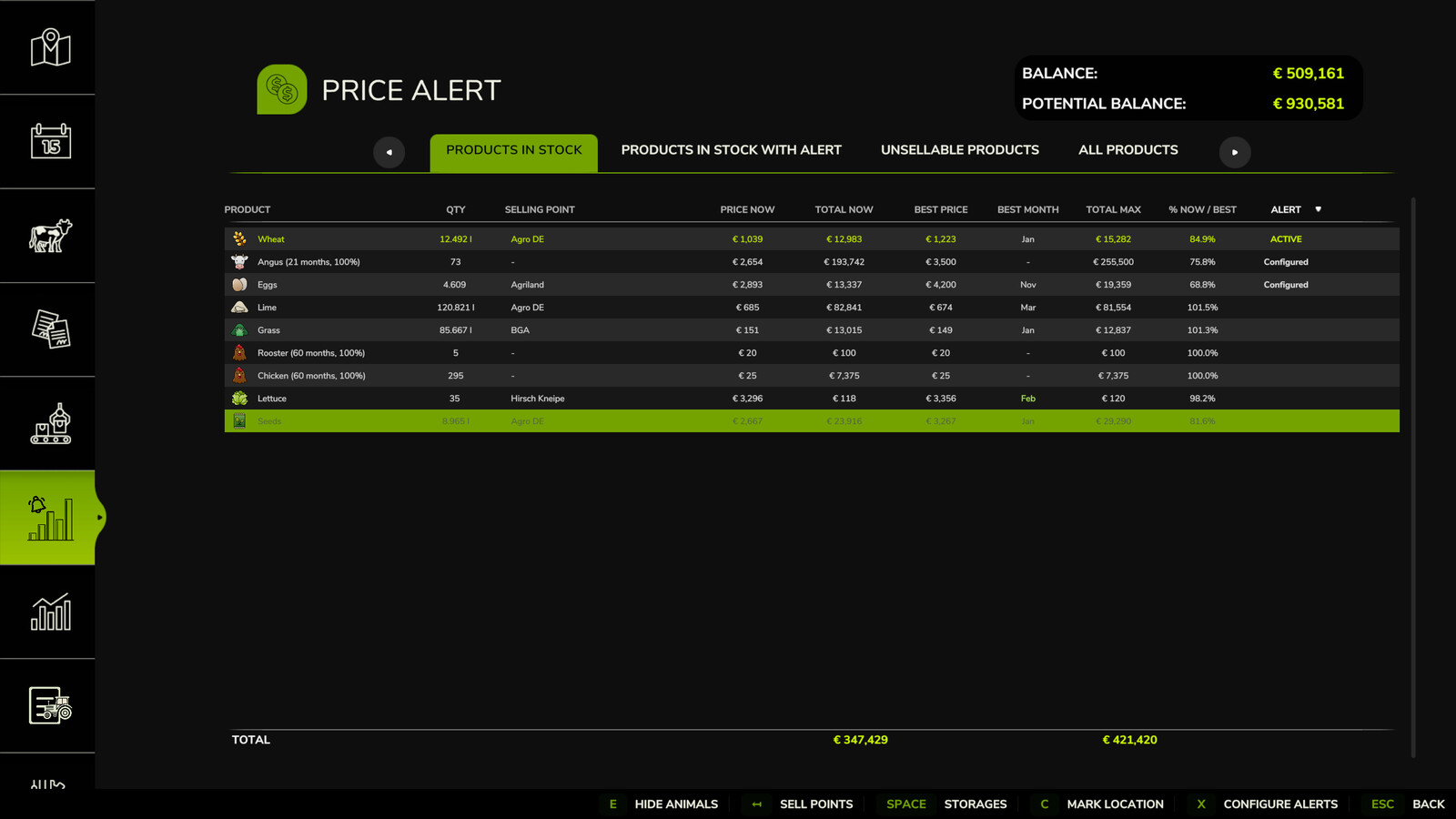1456x819 pixels.
Task: Click the QTY column header
Action: [x=456, y=209]
